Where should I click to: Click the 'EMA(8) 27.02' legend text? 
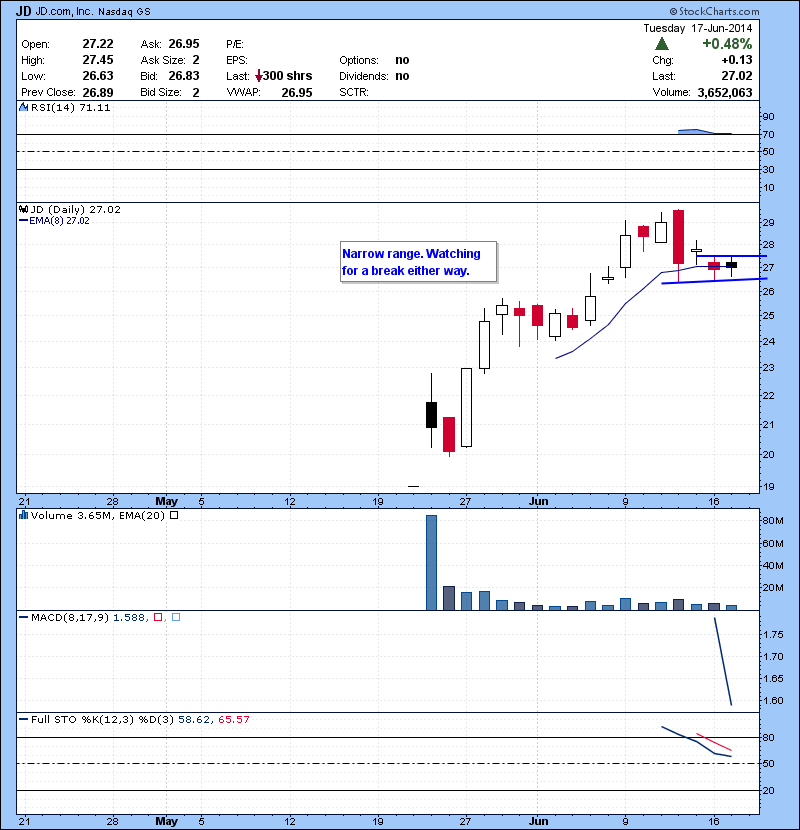59,221
